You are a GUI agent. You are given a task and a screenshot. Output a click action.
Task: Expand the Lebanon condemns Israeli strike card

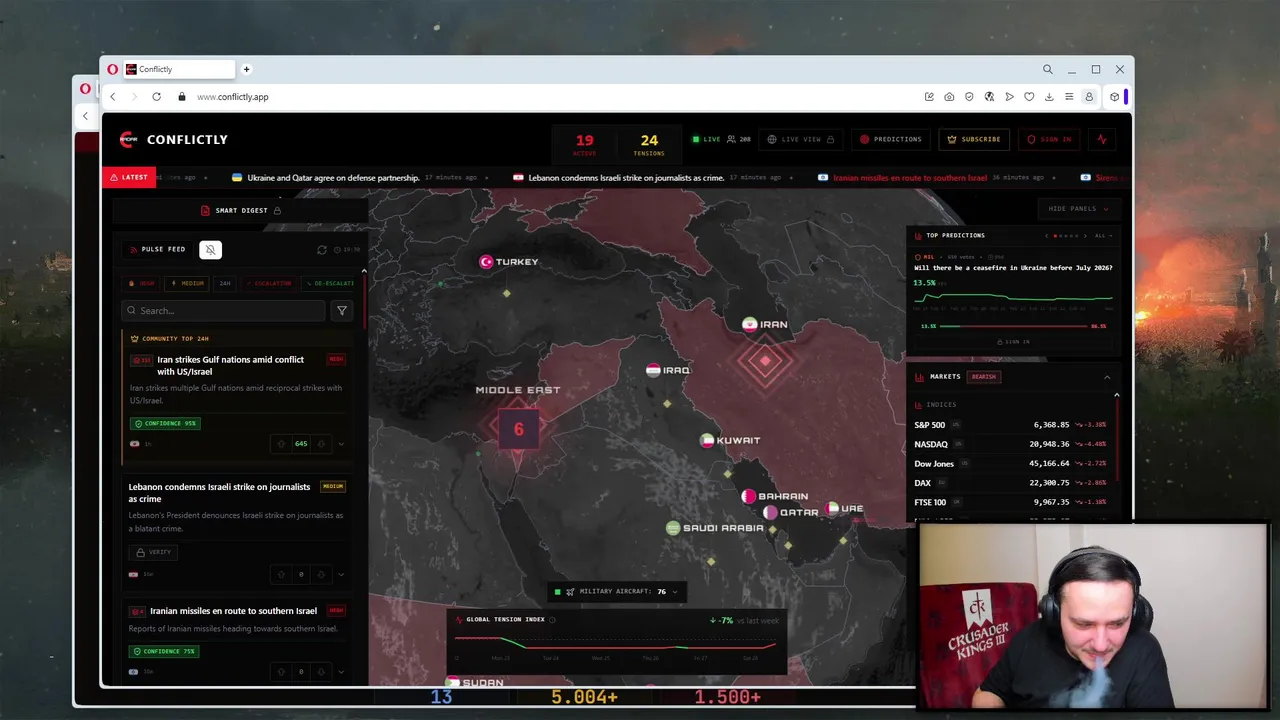(341, 575)
